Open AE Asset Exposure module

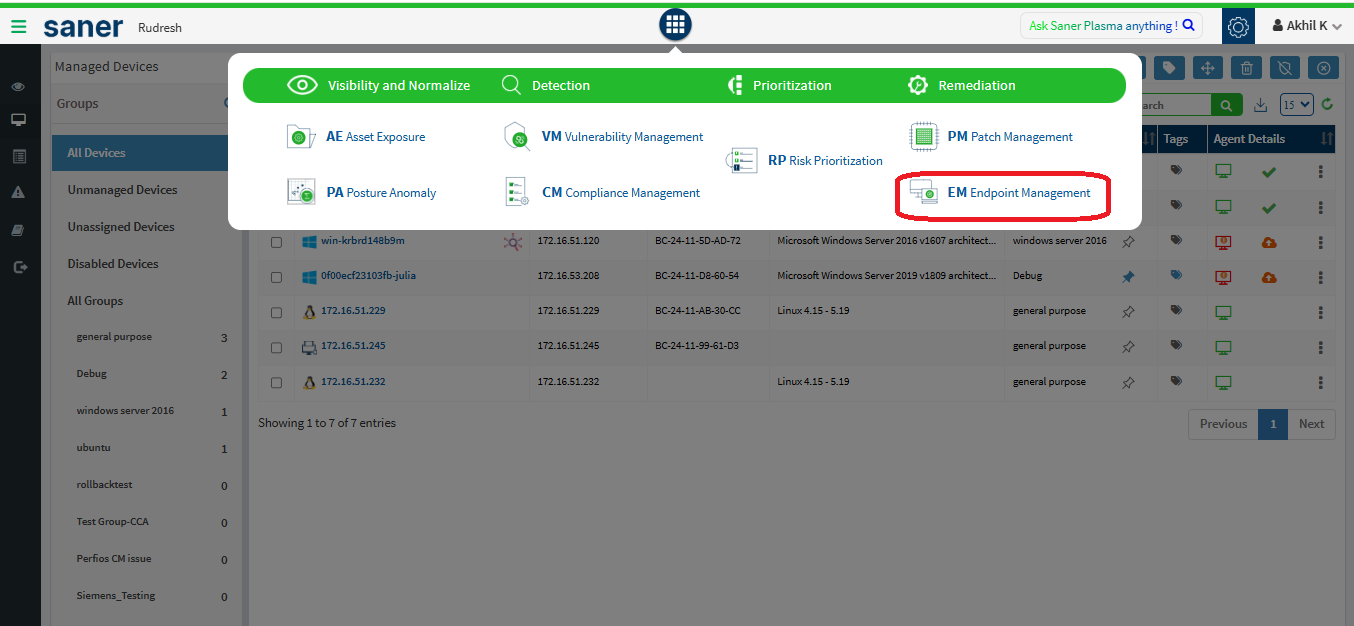pos(356,137)
